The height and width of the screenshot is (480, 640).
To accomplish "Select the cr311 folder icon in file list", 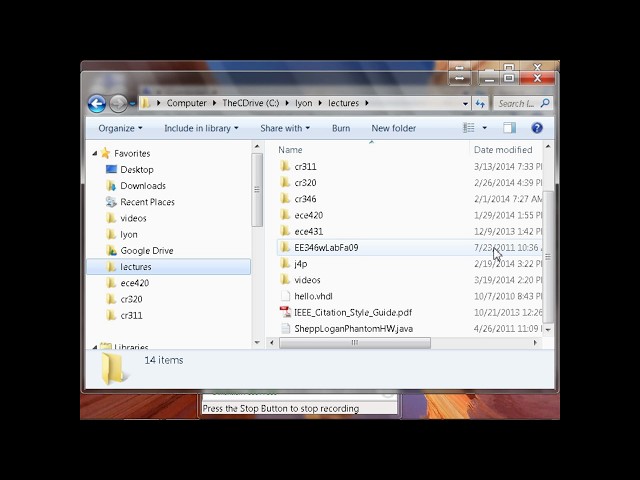I will click(285, 166).
